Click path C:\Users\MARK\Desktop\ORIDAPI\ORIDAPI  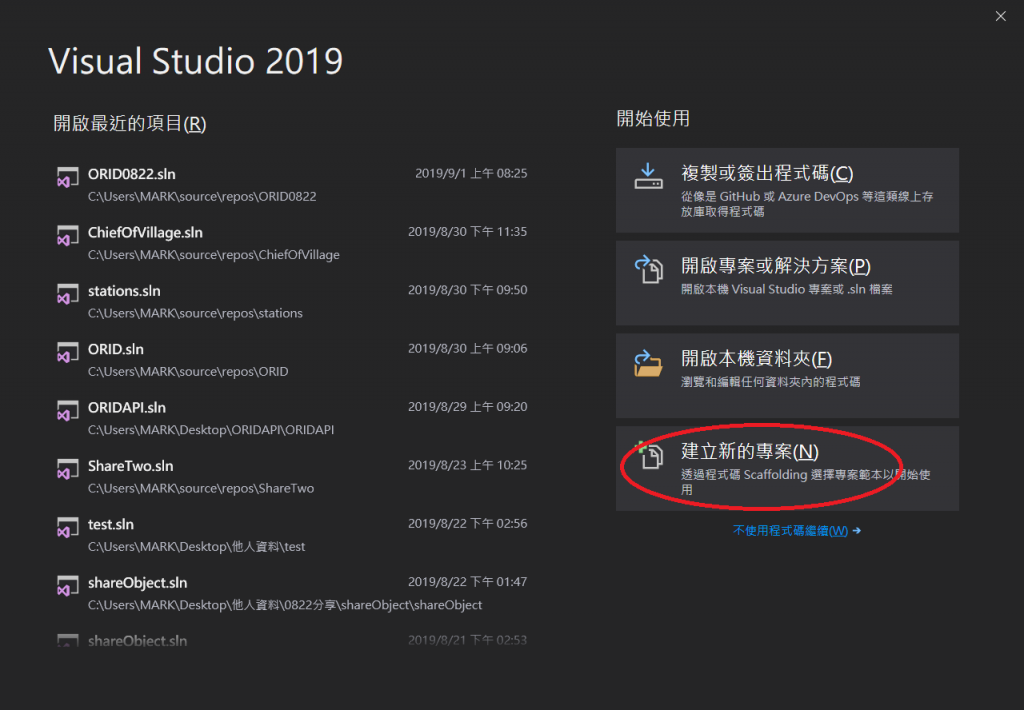211,430
